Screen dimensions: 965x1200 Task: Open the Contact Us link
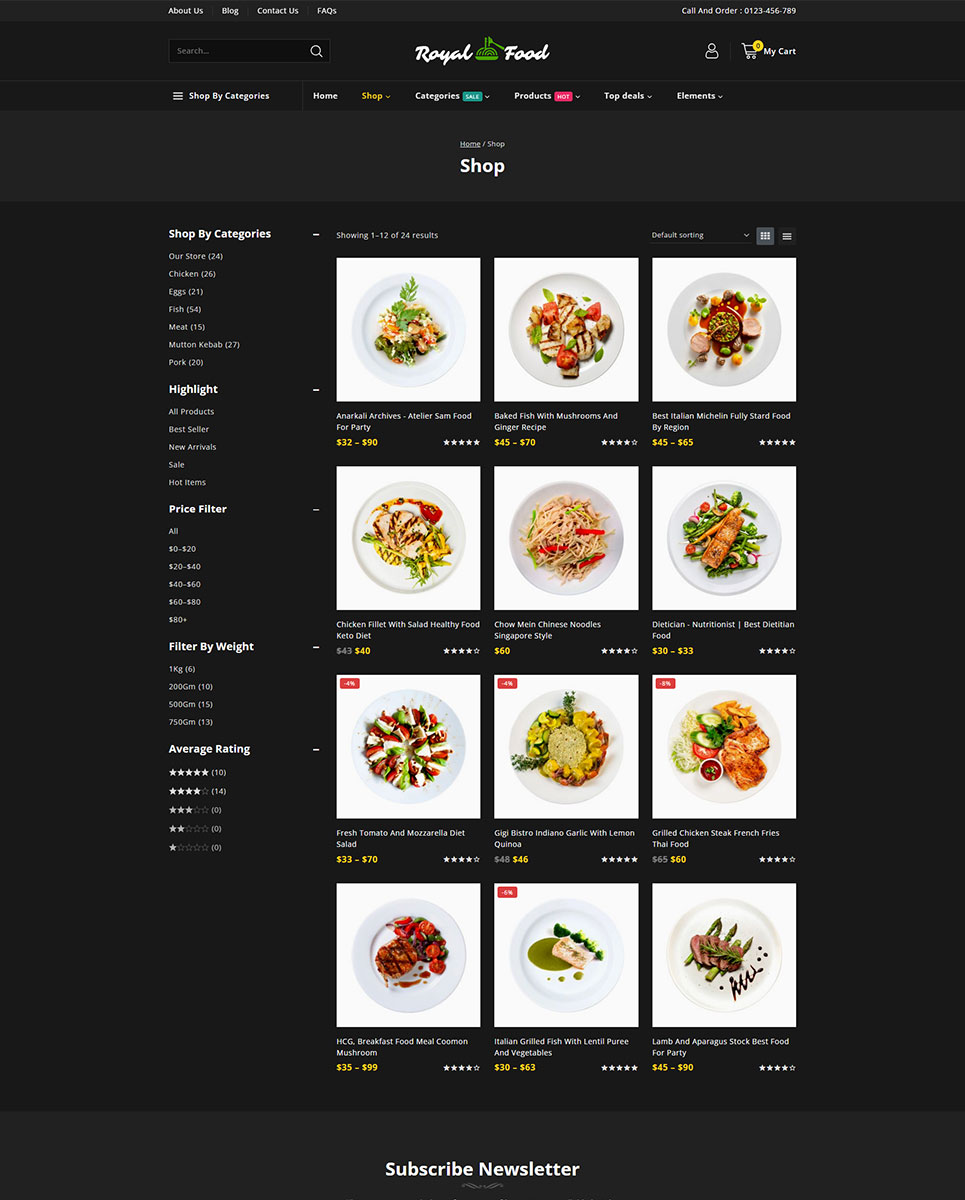click(278, 11)
